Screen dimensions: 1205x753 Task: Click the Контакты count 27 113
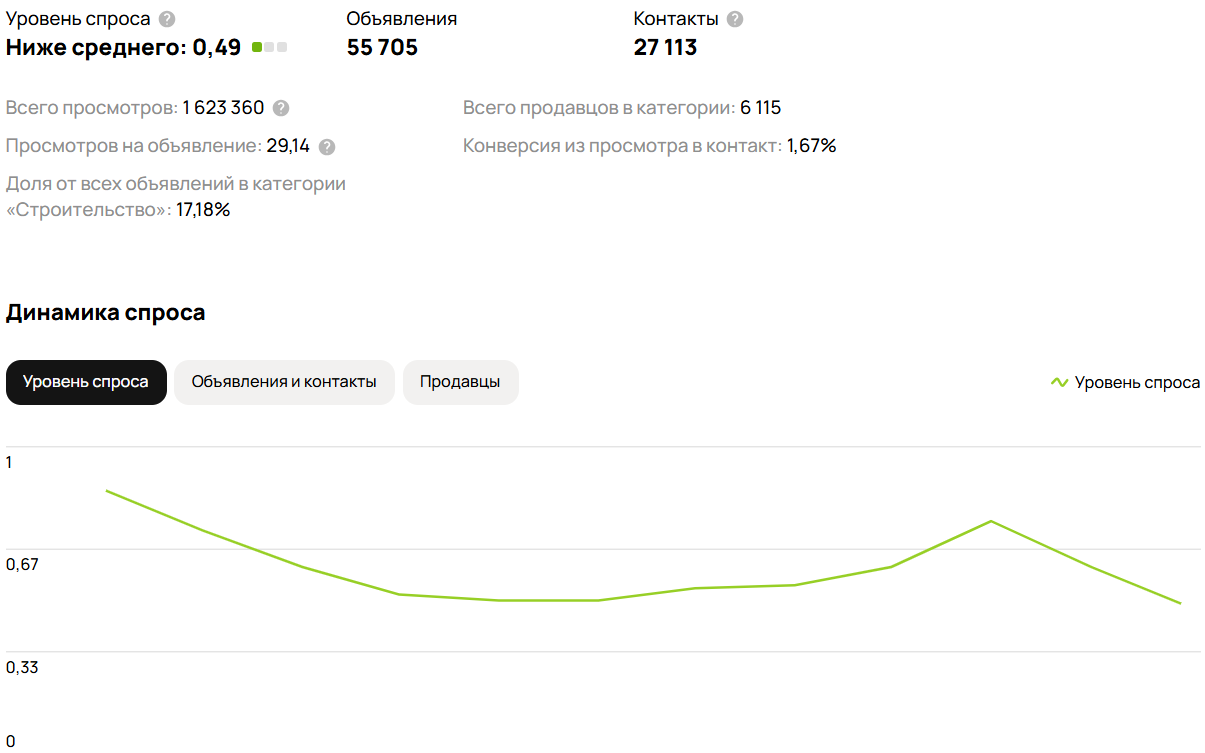665,47
